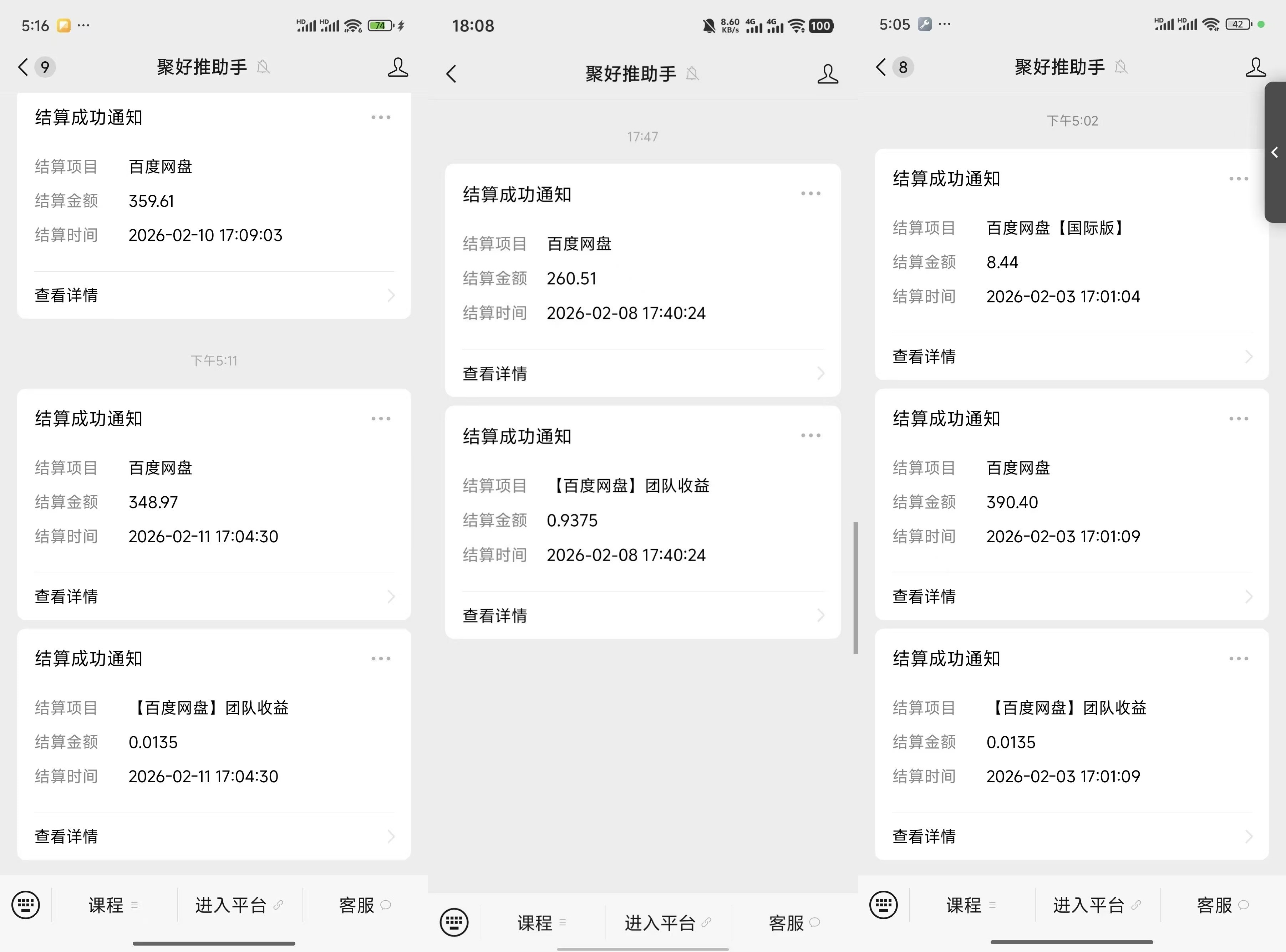Tap the yellow notification icon next to 5:16
The height and width of the screenshot is (952, 1286).
[x=63, y=25]
